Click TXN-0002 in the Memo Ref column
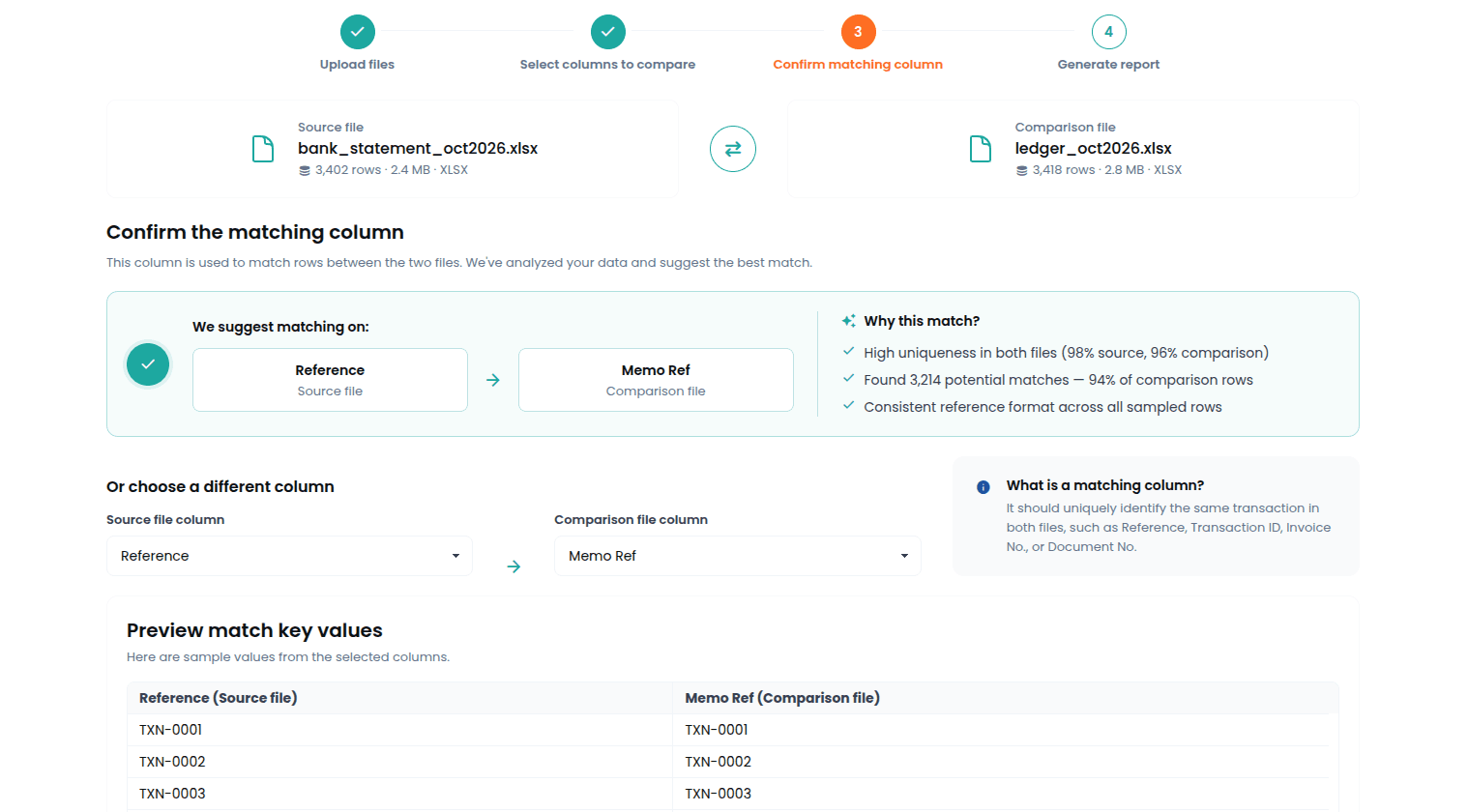The height and width of the screenshot is (812, 1468). click(719, 762)
